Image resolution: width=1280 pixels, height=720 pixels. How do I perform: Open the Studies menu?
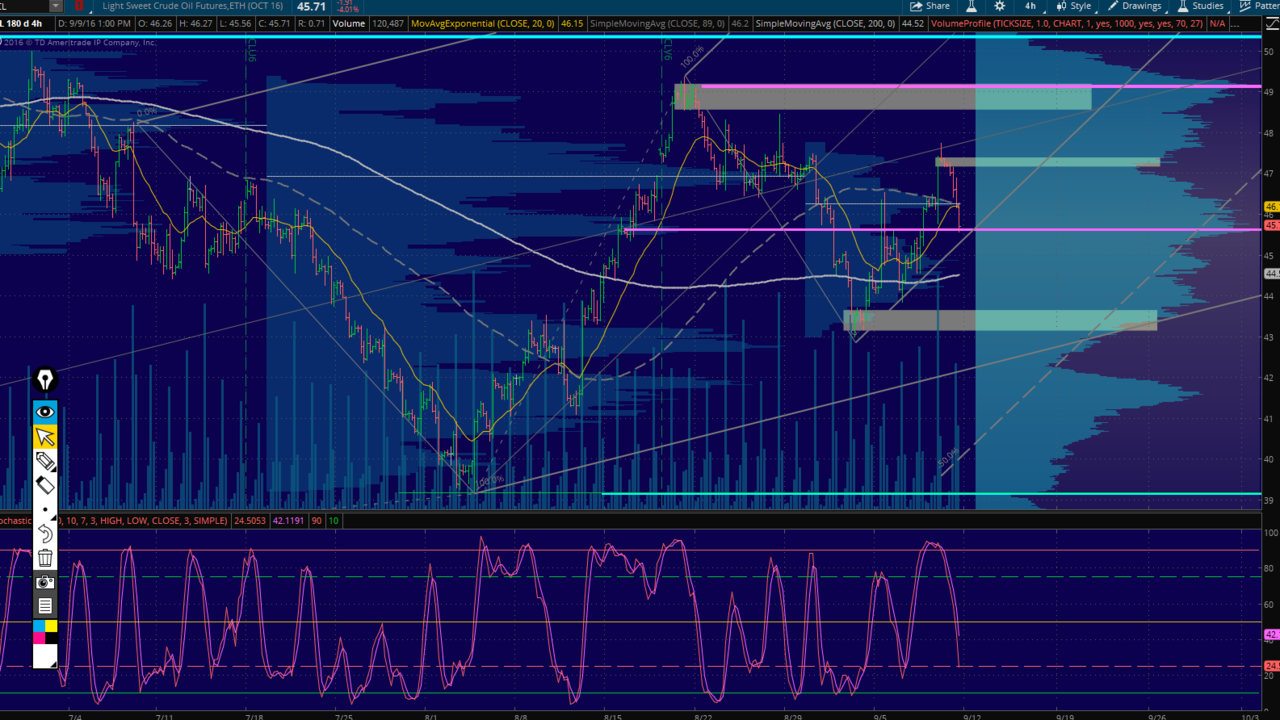point(1200,6)
